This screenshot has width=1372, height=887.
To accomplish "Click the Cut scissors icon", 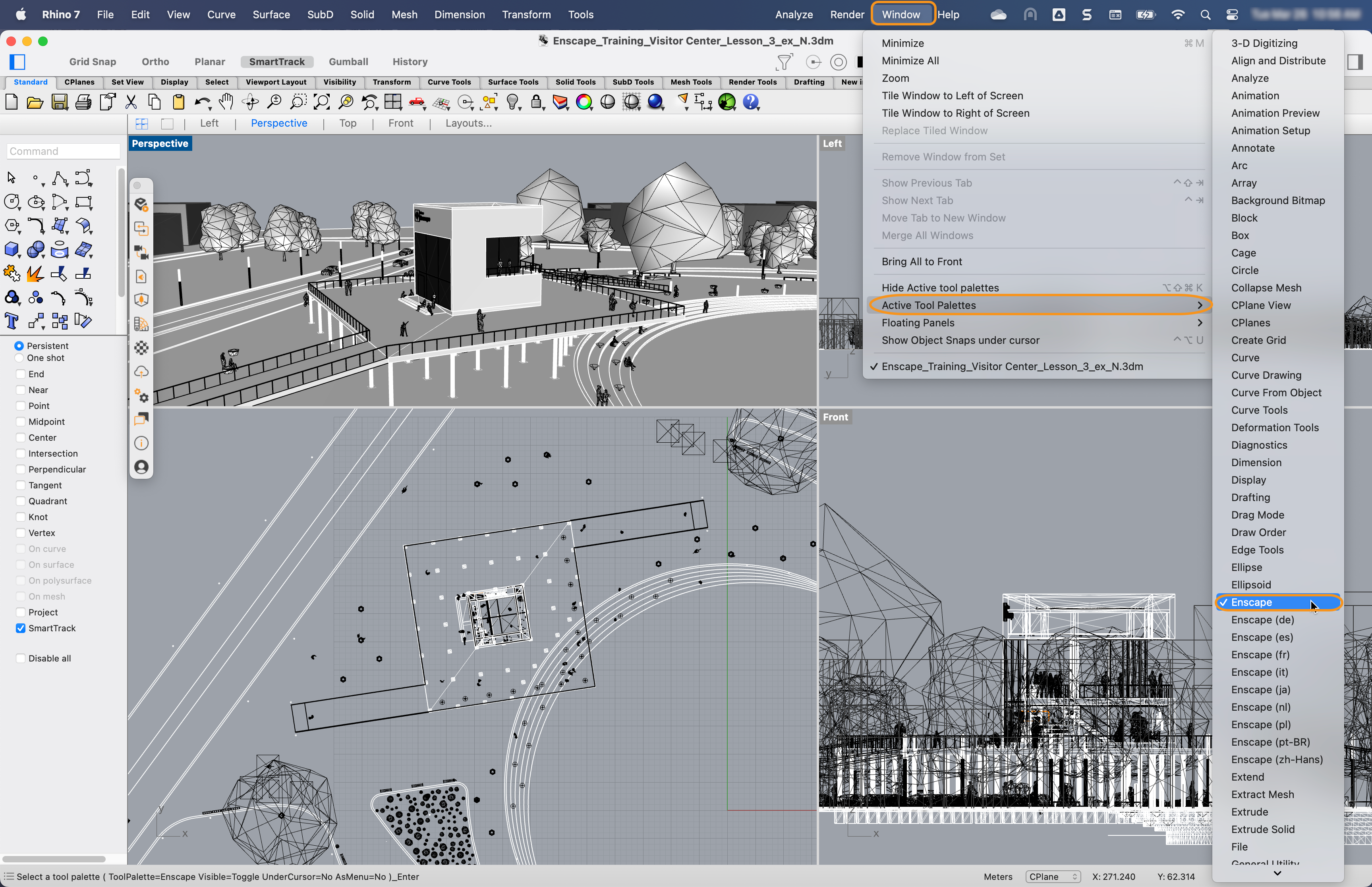I will (x=131, y=102).
